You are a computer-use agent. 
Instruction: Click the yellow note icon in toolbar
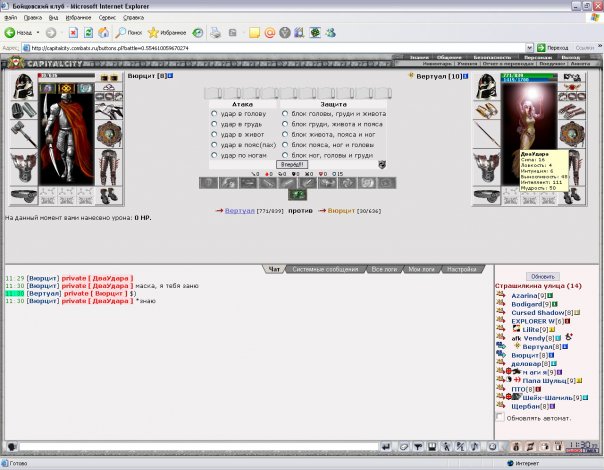(254, 33)
